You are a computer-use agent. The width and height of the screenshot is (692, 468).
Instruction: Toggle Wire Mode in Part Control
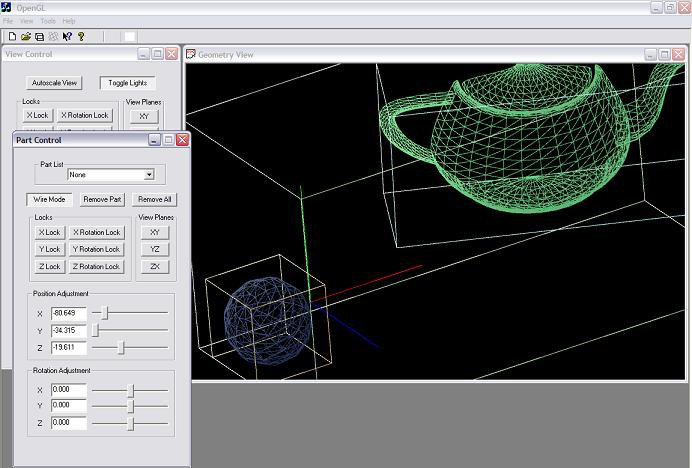(49, 199)
